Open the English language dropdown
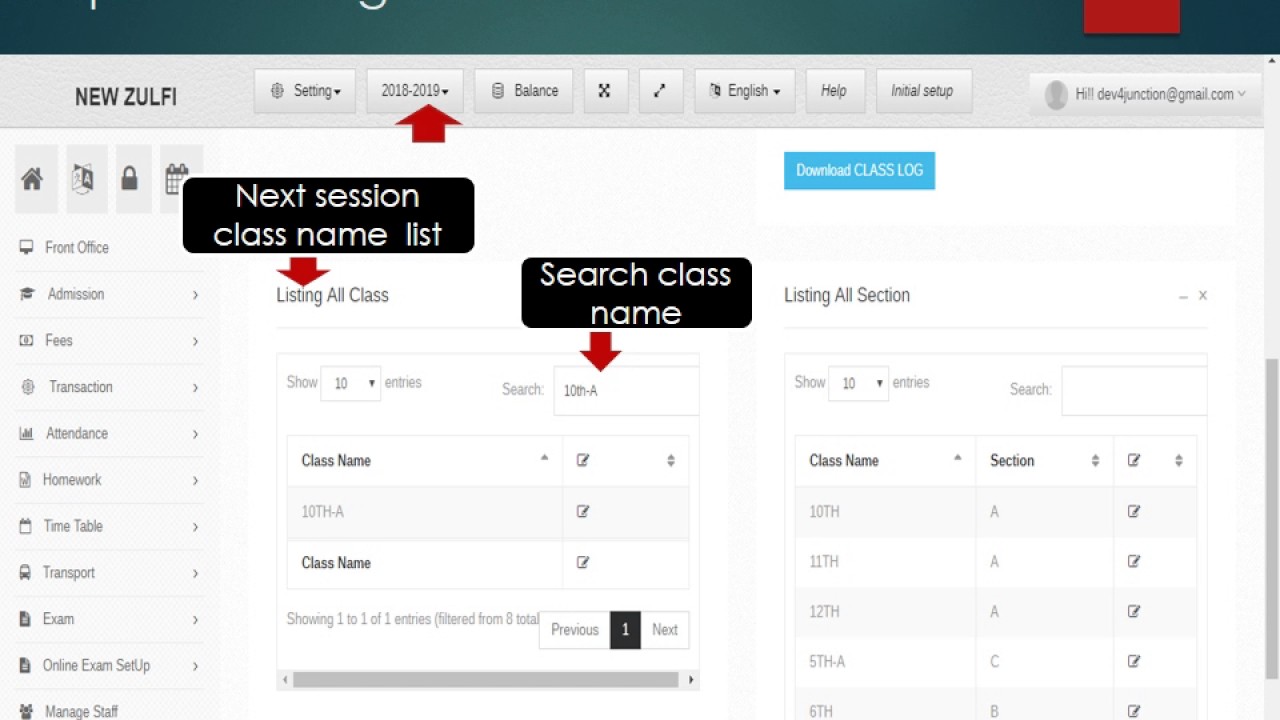Image resolution: width=1280 pixels, height=720 pixels. (745, 91)
